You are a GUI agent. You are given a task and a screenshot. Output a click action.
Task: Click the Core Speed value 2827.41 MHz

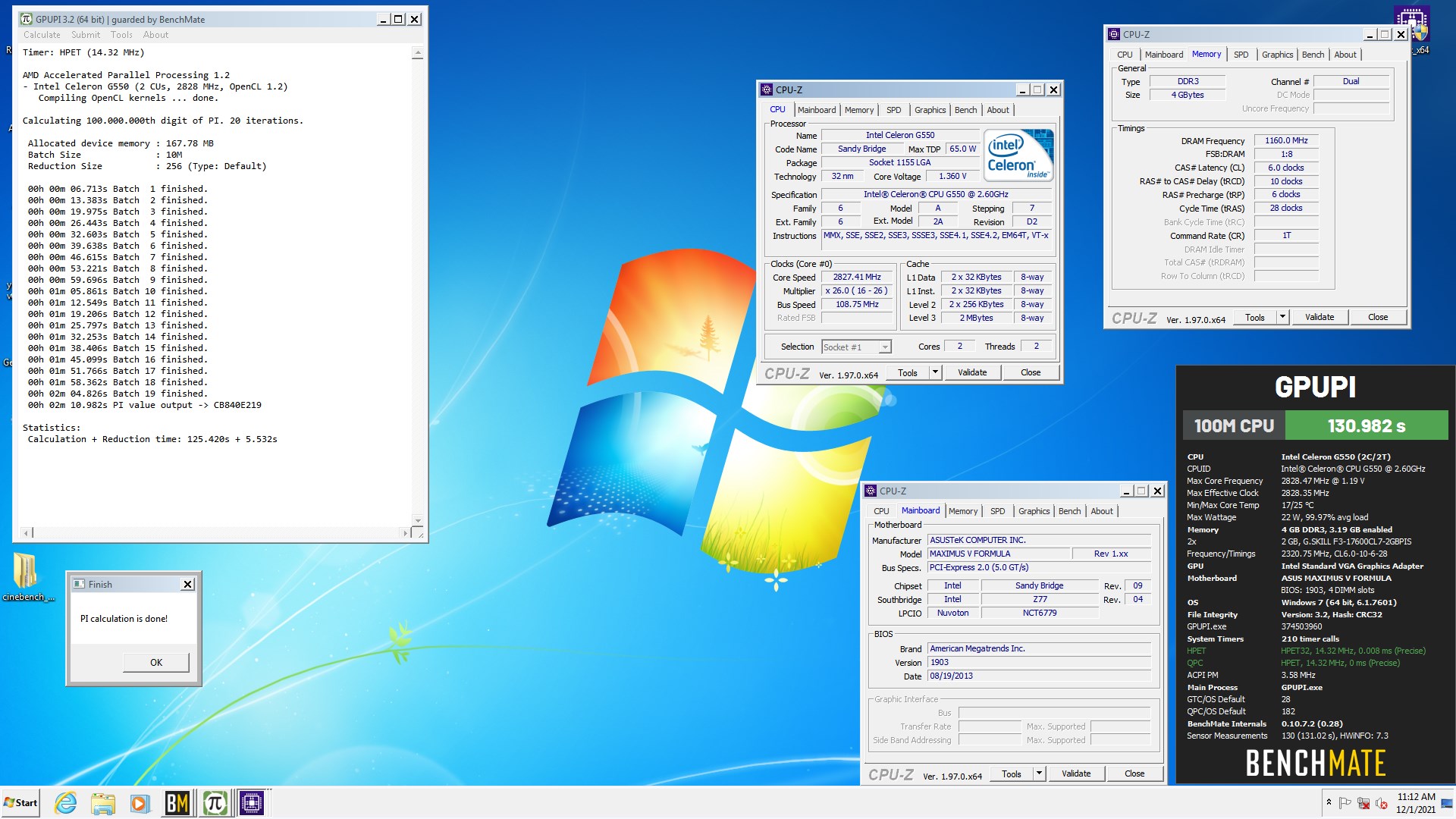point(857,277)
